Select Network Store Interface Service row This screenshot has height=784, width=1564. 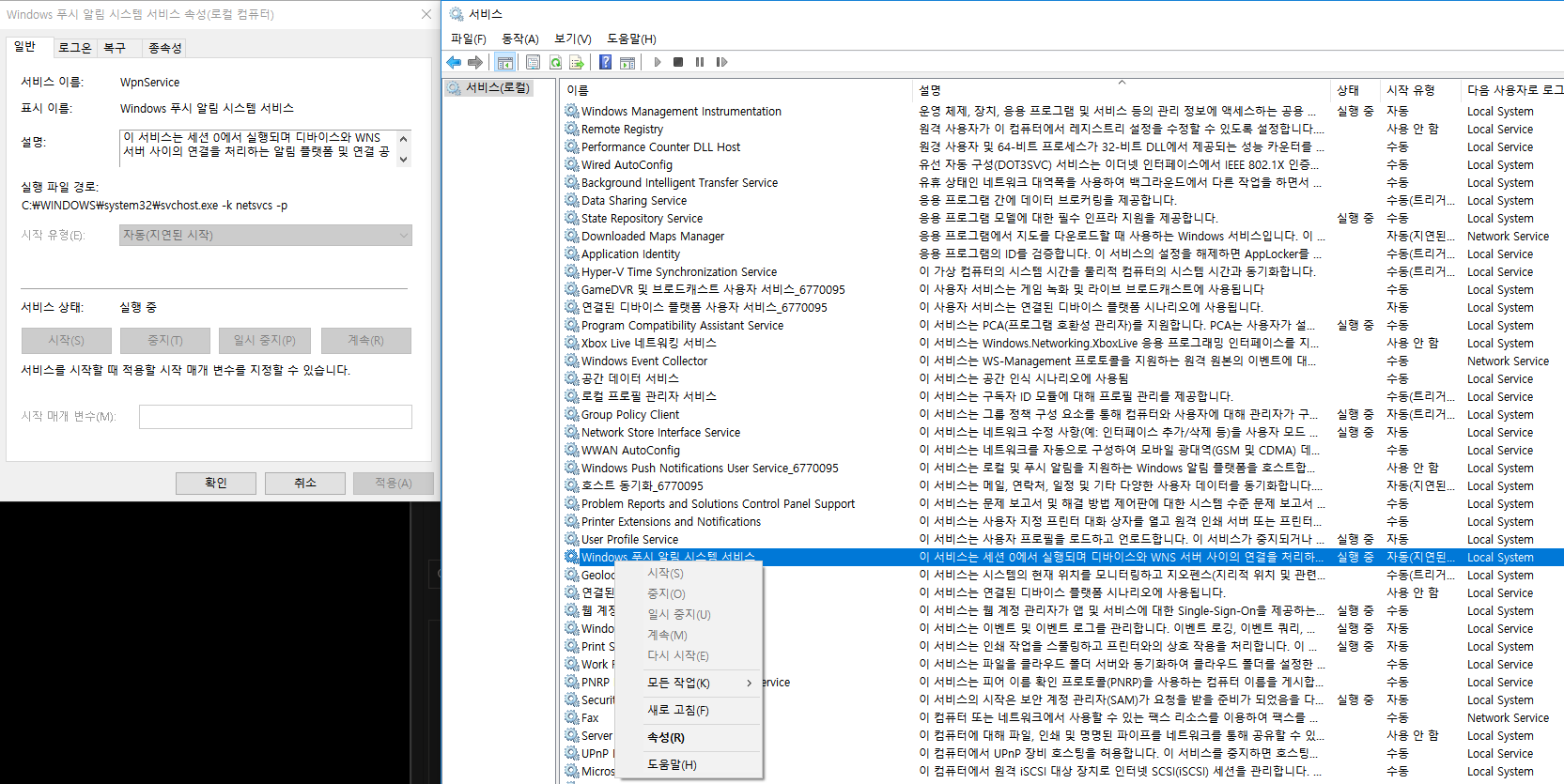click(1062, 432)
